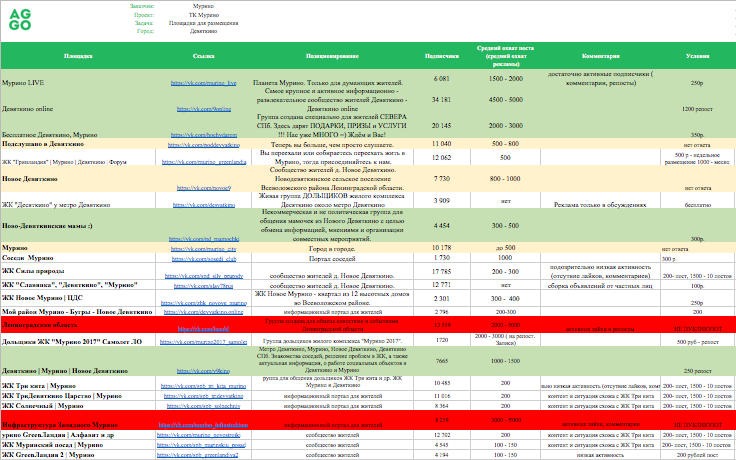
Task: Select the 'Портал соседей' positioning cell
Action: [332, 259]
